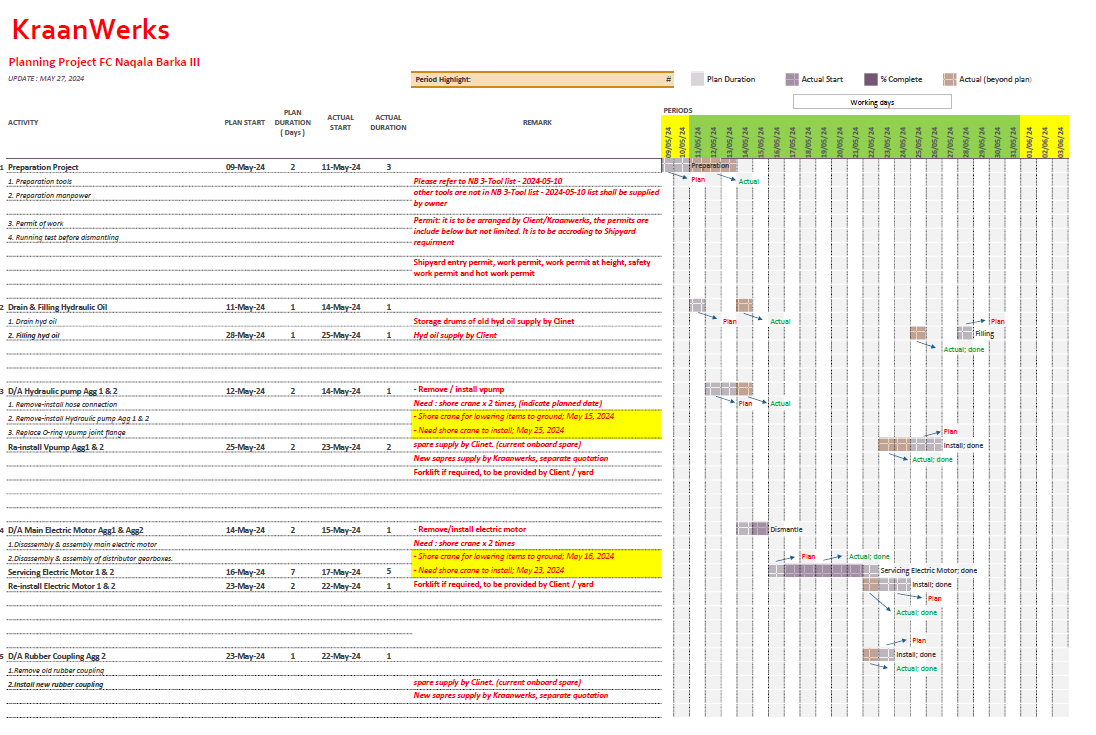Viewport: 1096px width, 735px height.
Task: Click the 09/05/24 date column header
Action: tap(668, 142)
